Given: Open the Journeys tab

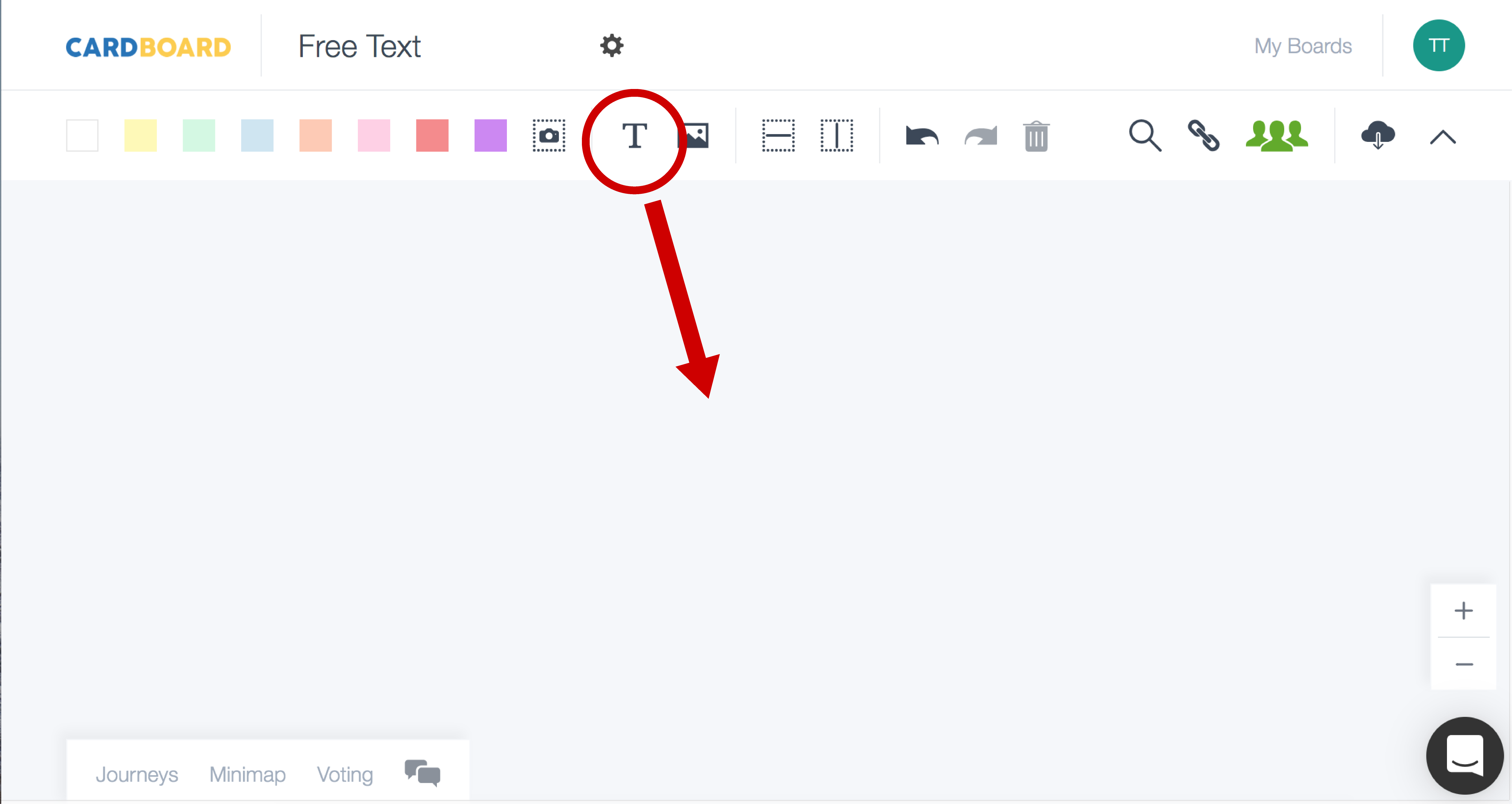Looking at the screenshot, I should coord(137,774).
